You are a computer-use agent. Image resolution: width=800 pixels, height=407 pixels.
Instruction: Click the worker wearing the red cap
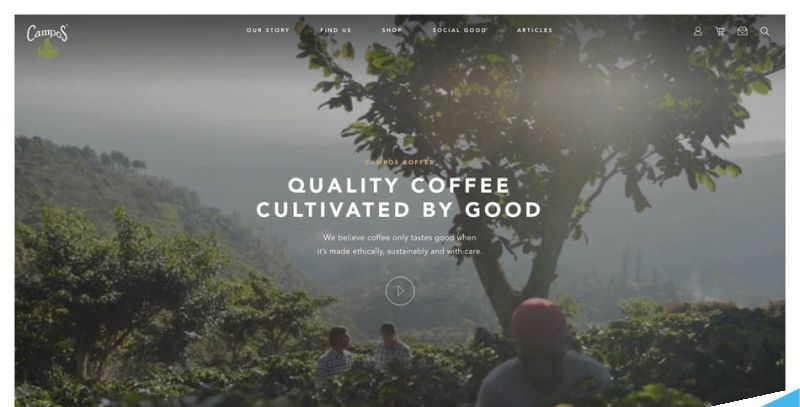pyautogui.click(x=542, y=352)
